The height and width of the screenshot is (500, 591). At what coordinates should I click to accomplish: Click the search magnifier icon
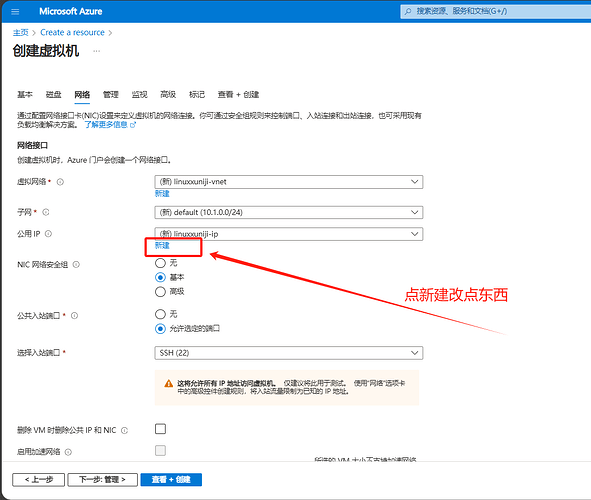[408, 11]
